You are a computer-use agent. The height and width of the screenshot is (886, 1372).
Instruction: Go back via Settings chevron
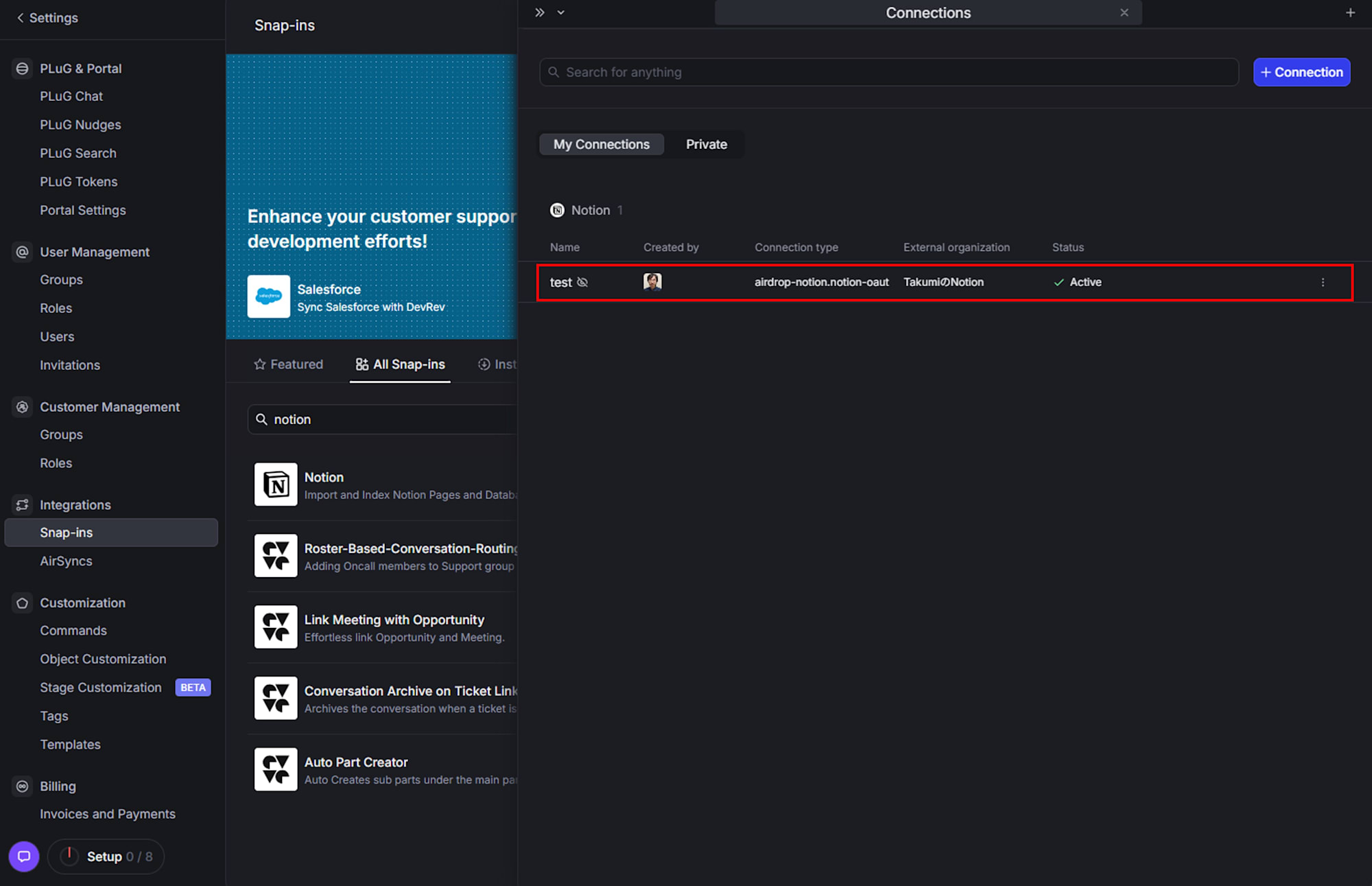point(20,18)
